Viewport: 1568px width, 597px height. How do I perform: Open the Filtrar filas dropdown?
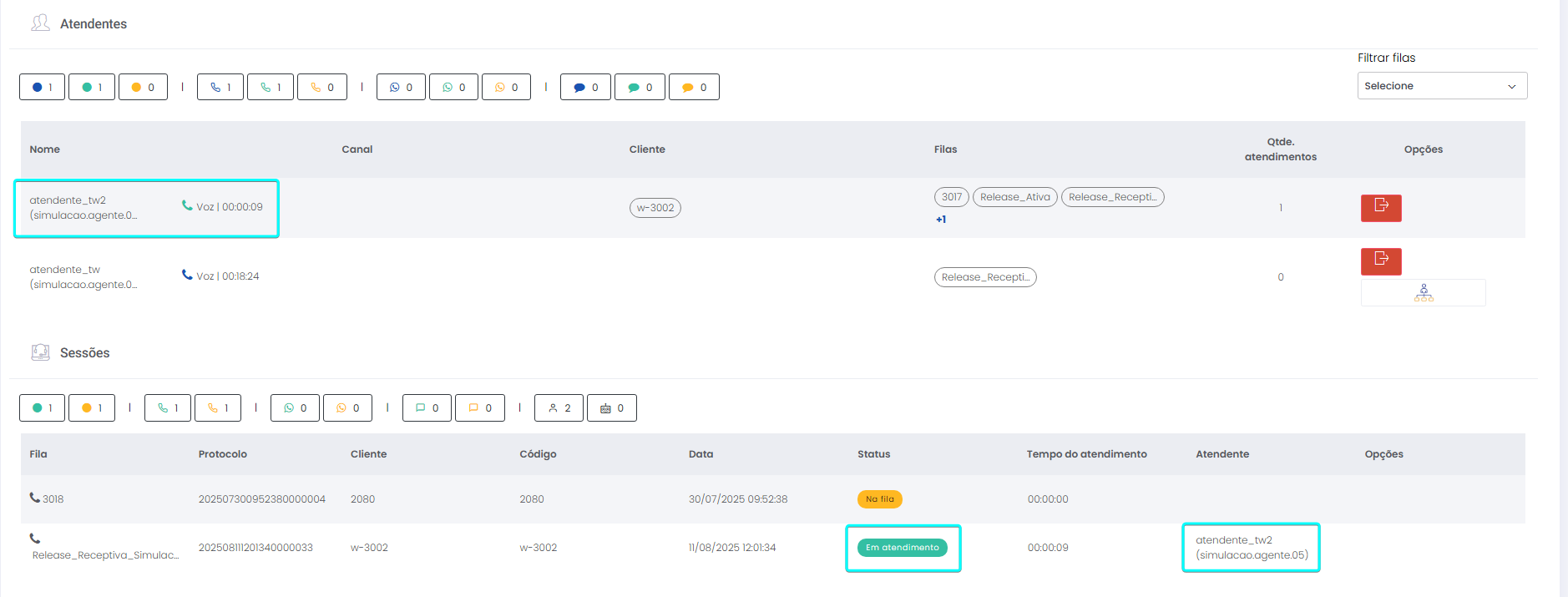[1441, 86]
